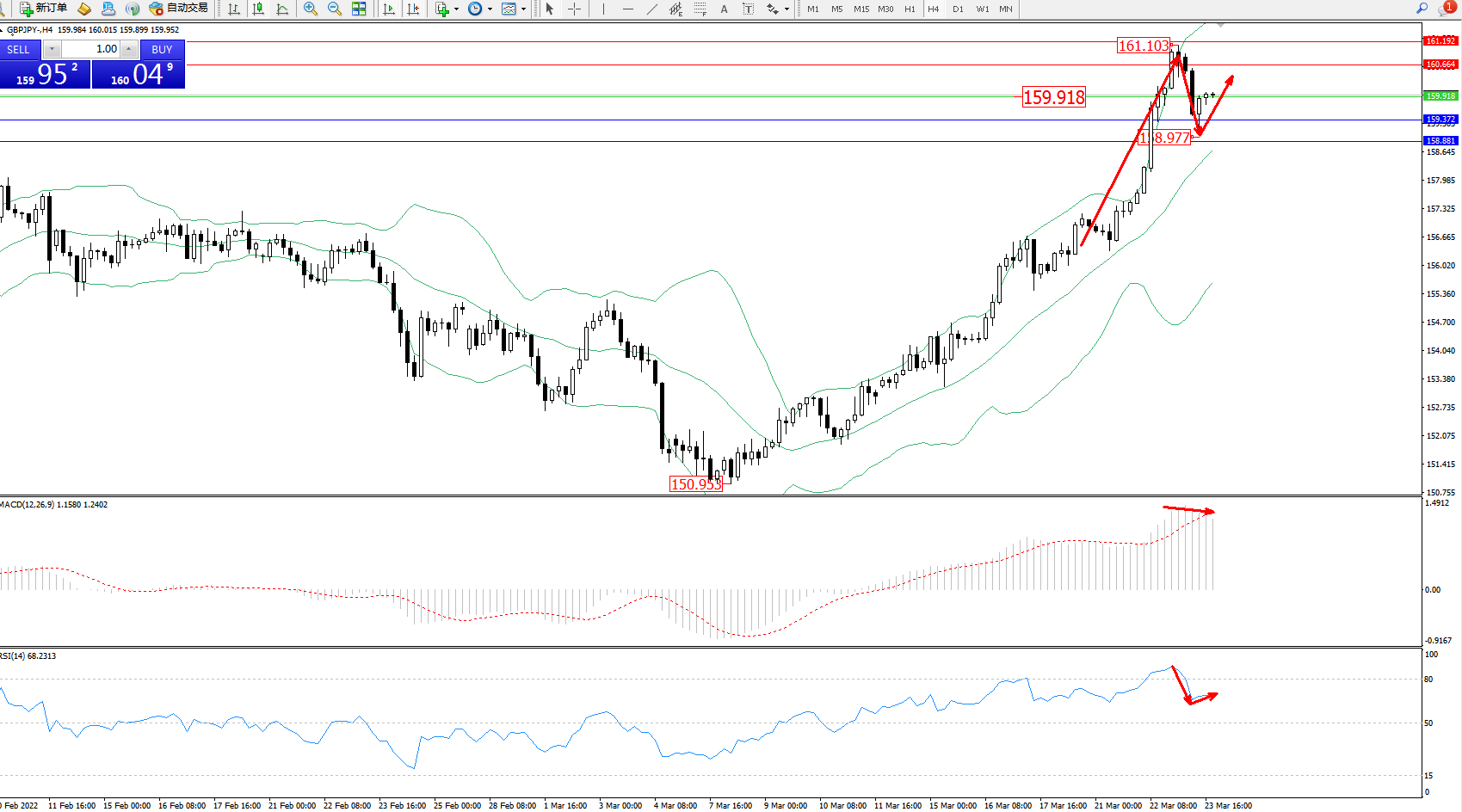Select the crosshair cursor tool
1462x812 pixels.
tap(574, 9)
